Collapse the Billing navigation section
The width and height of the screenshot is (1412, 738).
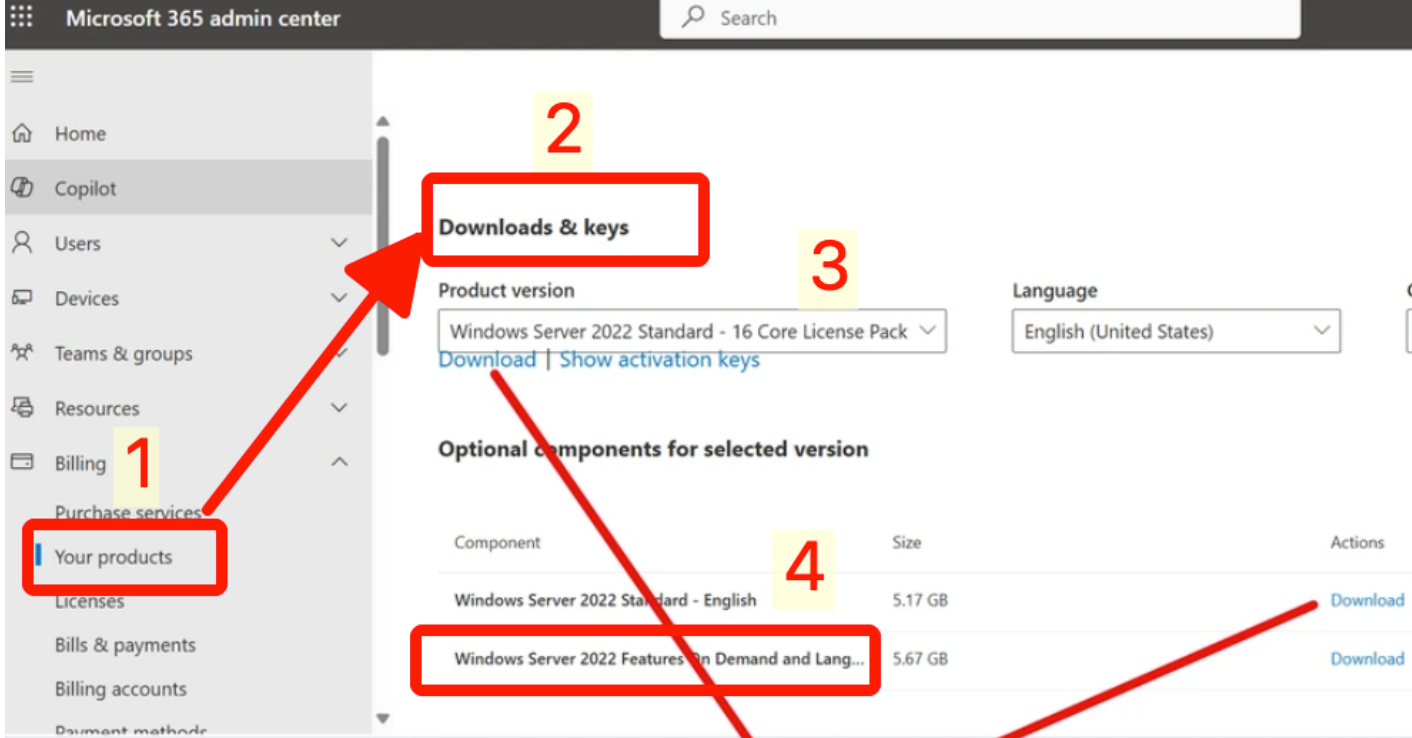(x=340, y=462)
